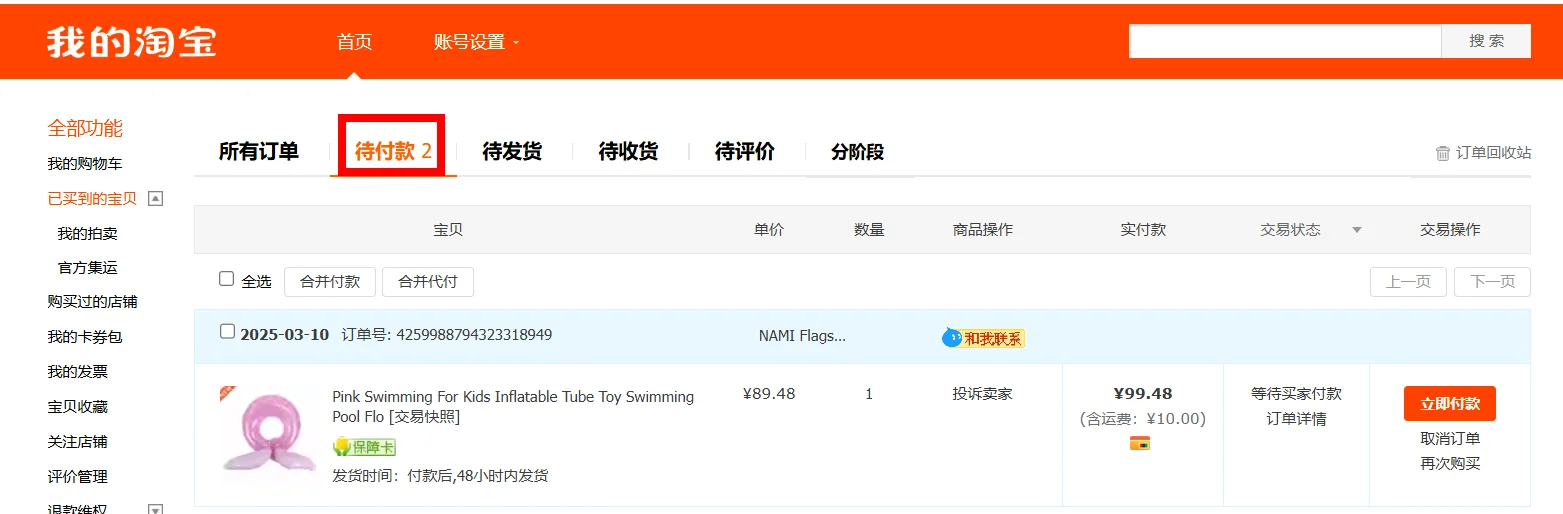The width and height of the screenshot is (1563, 514).
Task: Open the 交易状态 filter dropdown arrow
Action: coord(1357,230)
